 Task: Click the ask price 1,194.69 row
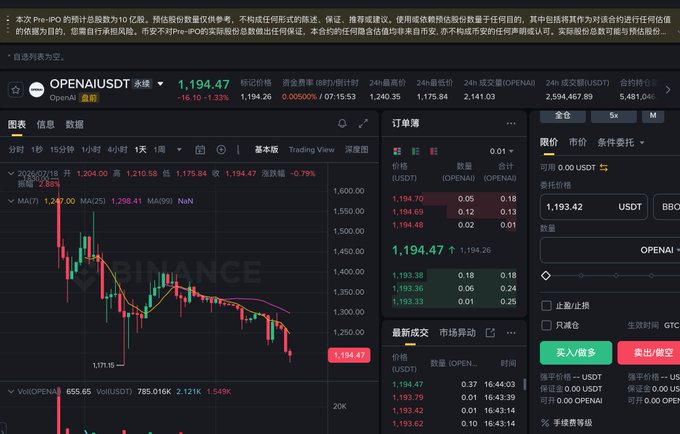pyautogui.click(x=454, y=212)
